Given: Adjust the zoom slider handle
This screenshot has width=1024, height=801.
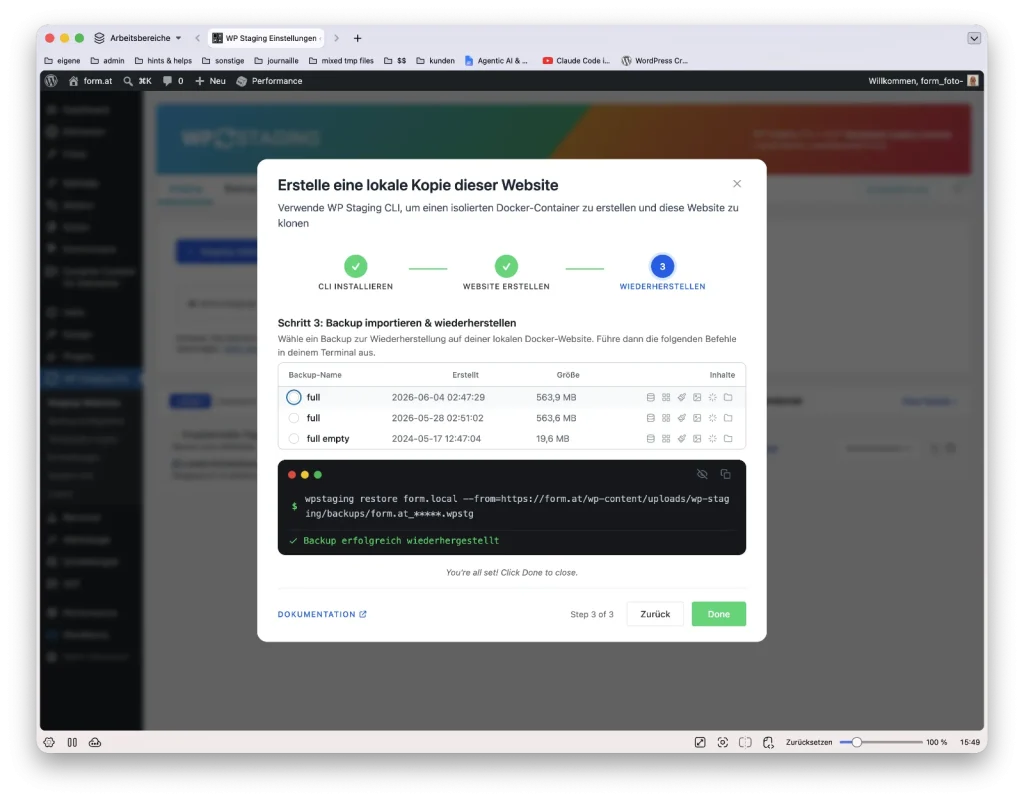Looking at the screenshot, I should 856,742.
